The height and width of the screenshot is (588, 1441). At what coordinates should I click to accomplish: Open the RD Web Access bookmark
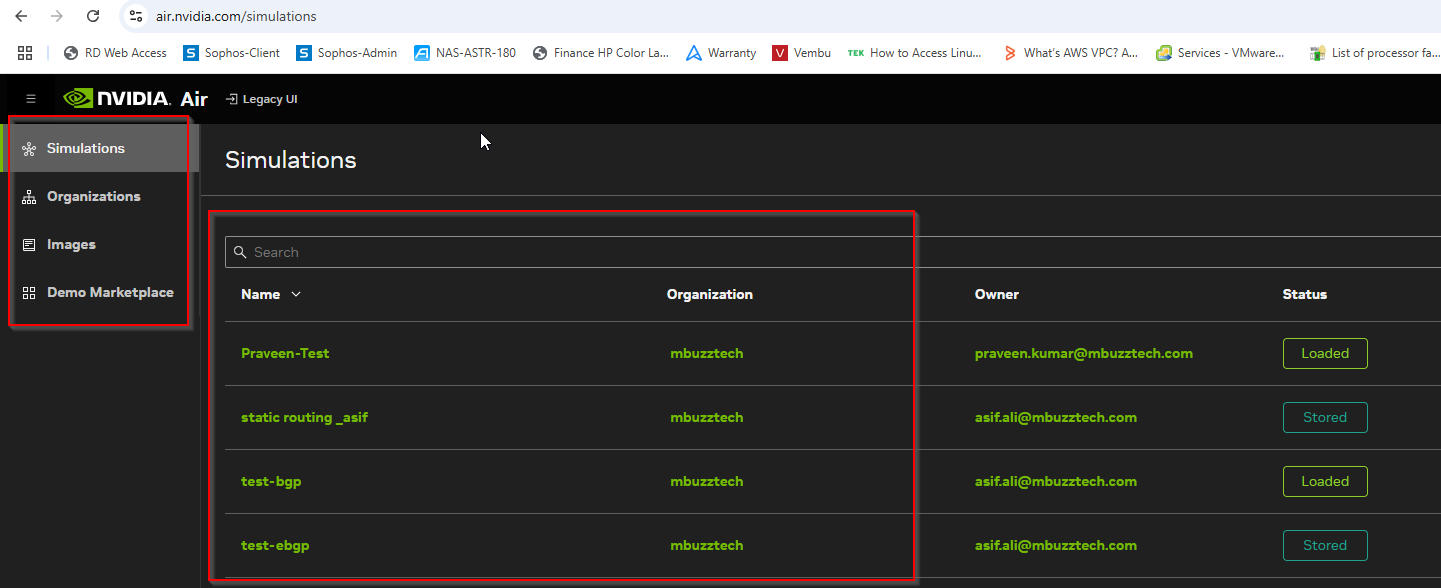(114, 53)
